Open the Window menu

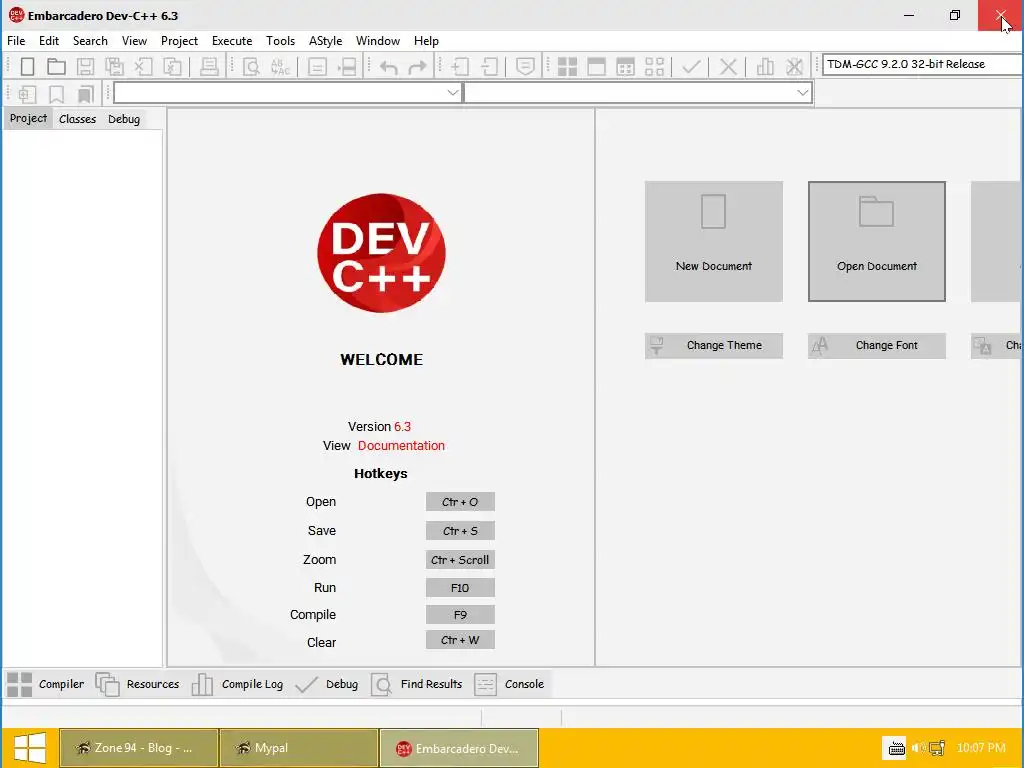(377, 40)
